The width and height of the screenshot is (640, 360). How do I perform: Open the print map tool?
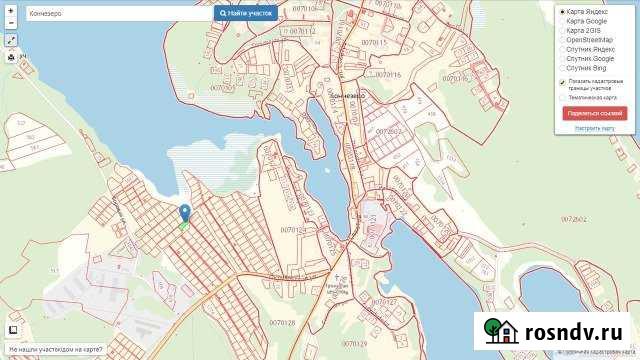(11, 57)
